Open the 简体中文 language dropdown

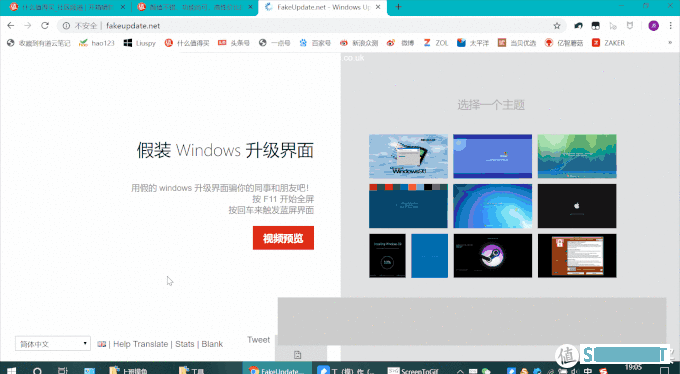(x=53, y=344)
